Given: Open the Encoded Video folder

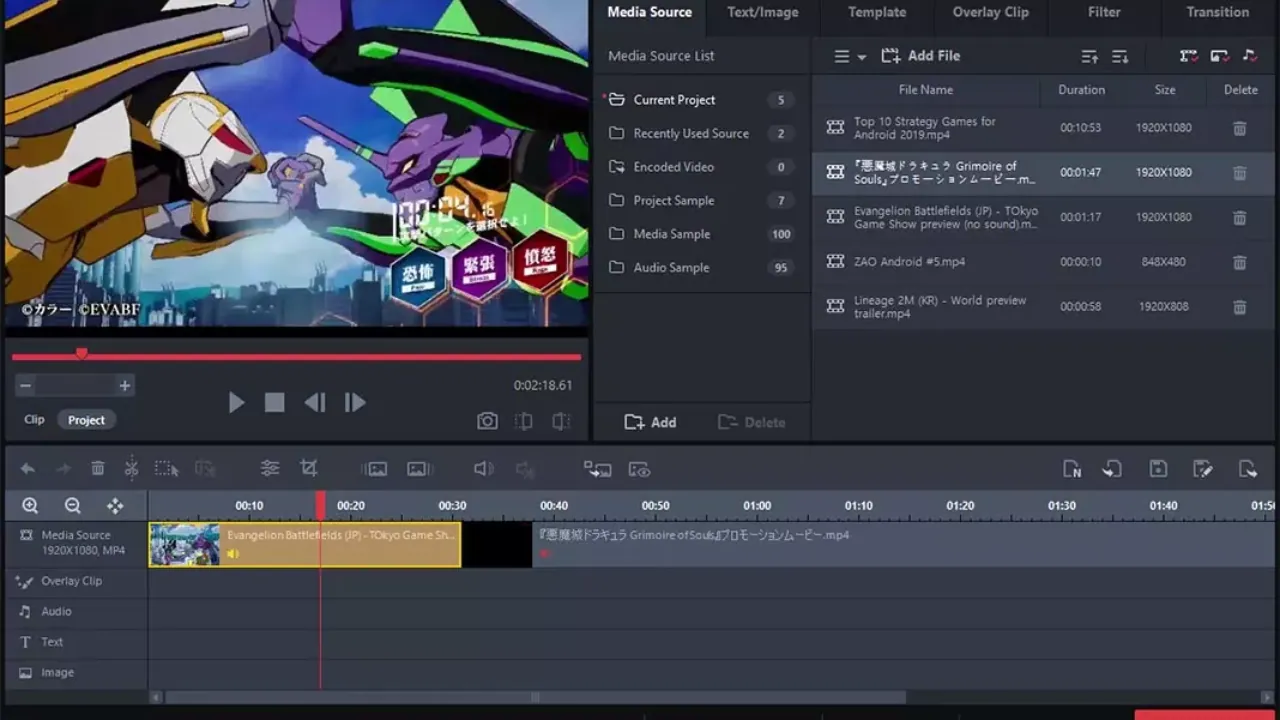Looking at the screenshot, I should (x=702, y=167).
